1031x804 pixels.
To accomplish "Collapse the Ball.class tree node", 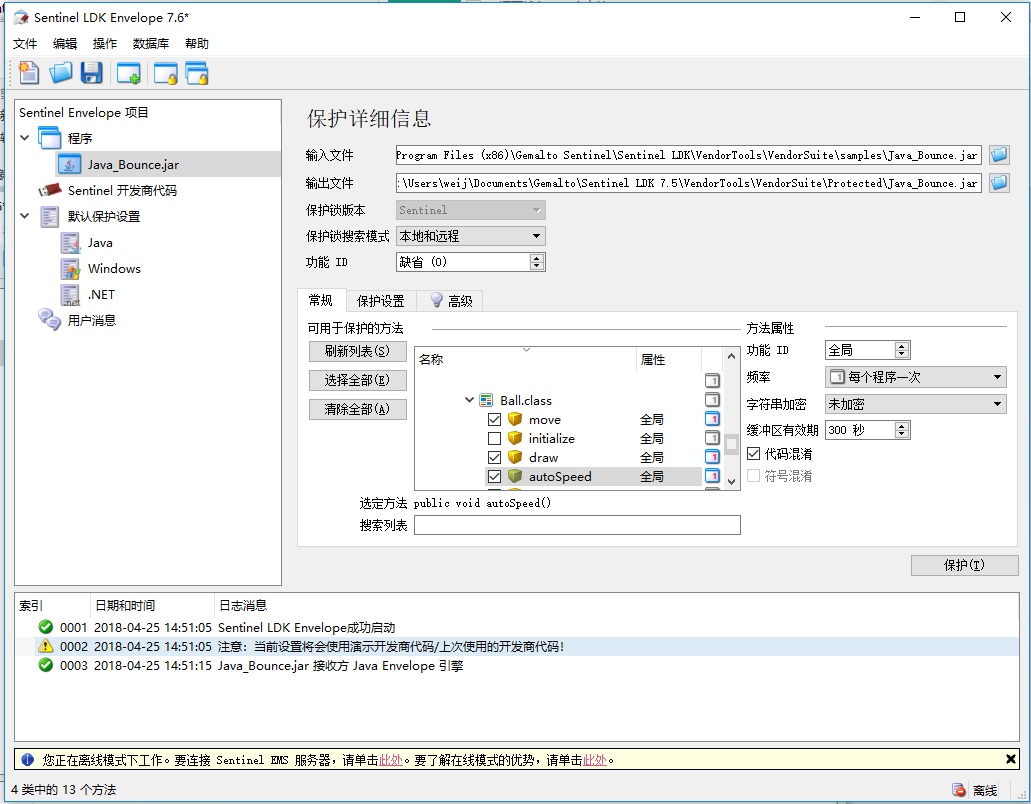I will click(x=469, y=400).
